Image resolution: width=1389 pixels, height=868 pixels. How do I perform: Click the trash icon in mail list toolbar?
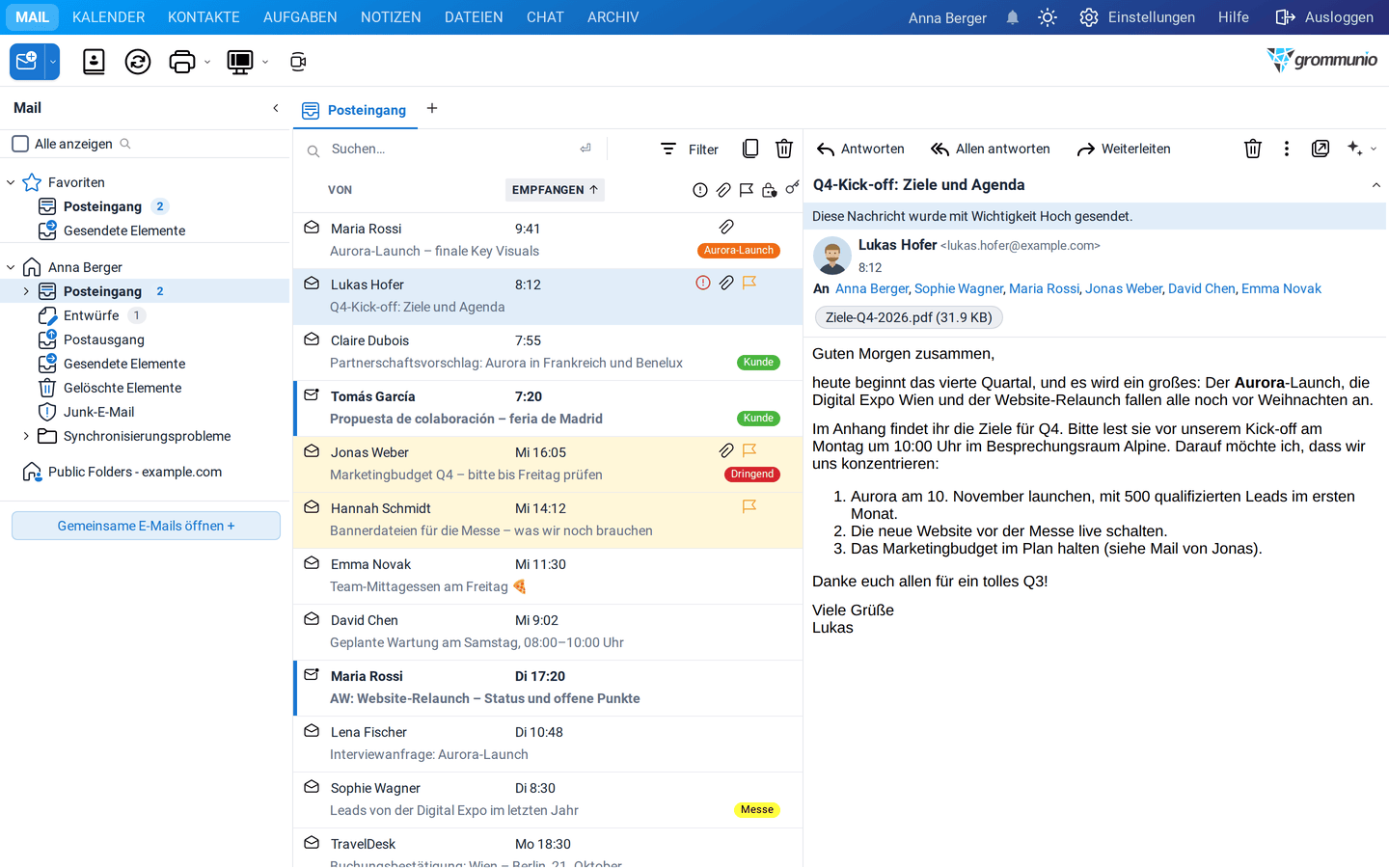784,149
